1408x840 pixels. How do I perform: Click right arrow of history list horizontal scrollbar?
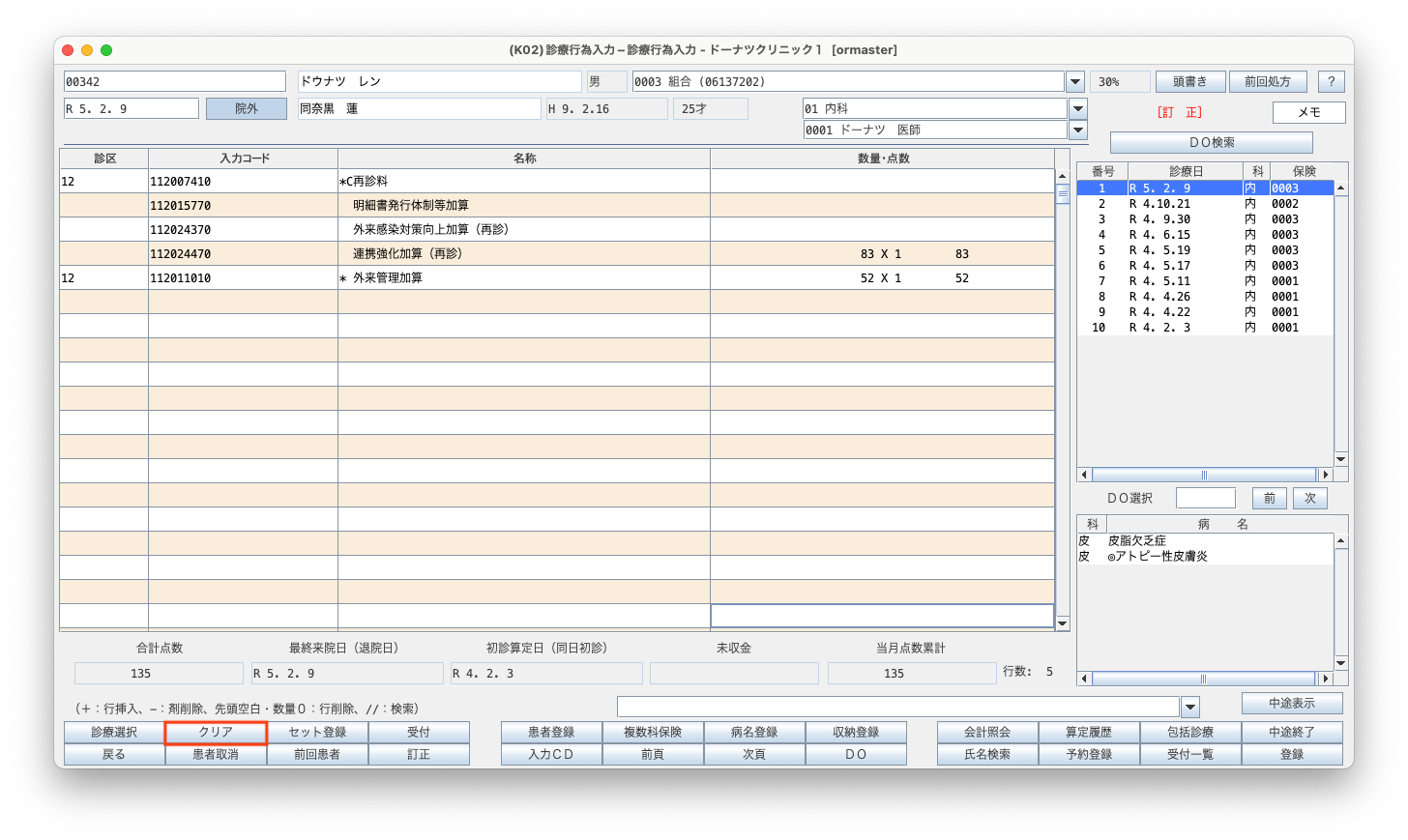tap(1326, 475)
